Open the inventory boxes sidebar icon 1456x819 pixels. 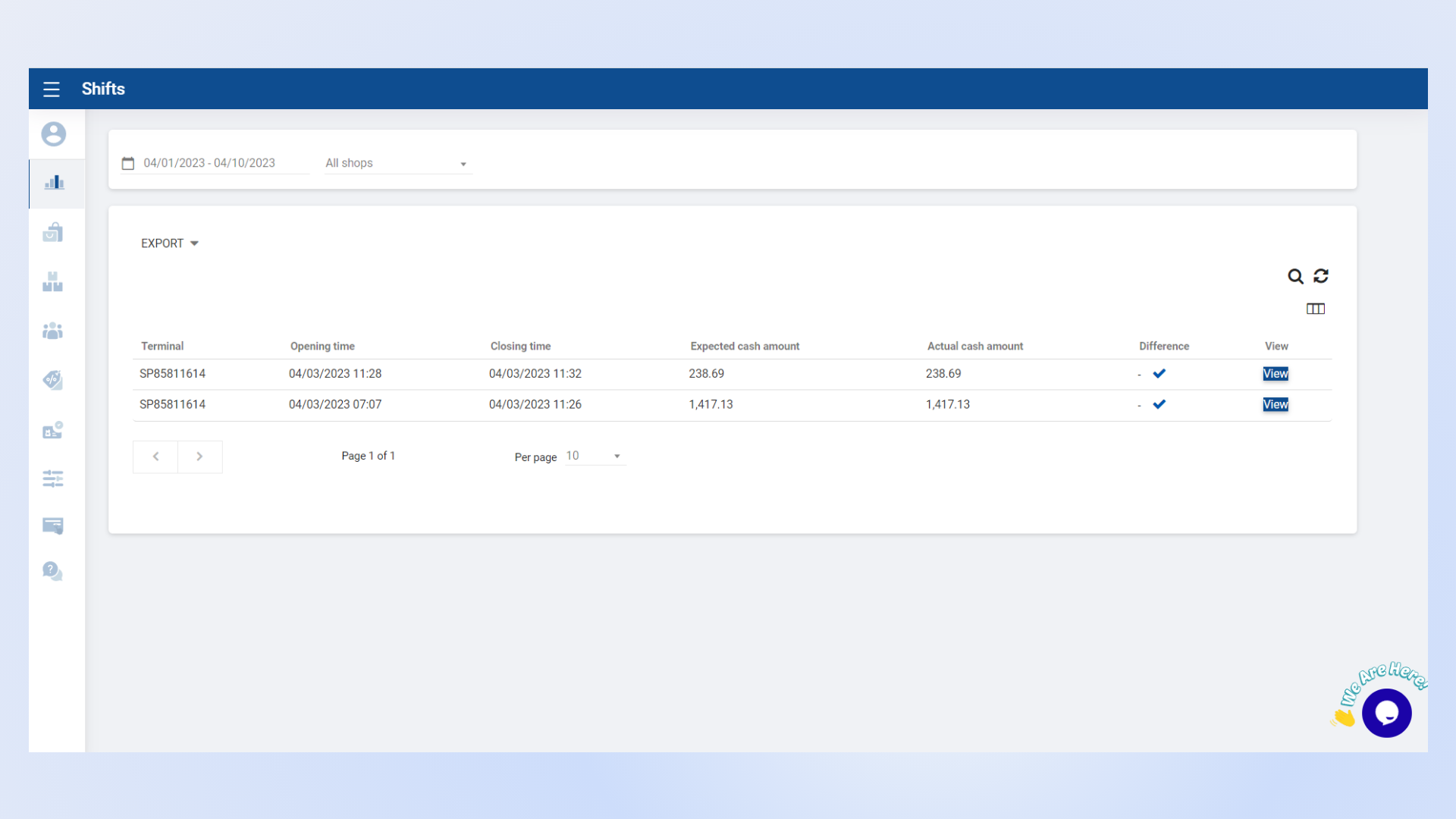click(53, 281)
